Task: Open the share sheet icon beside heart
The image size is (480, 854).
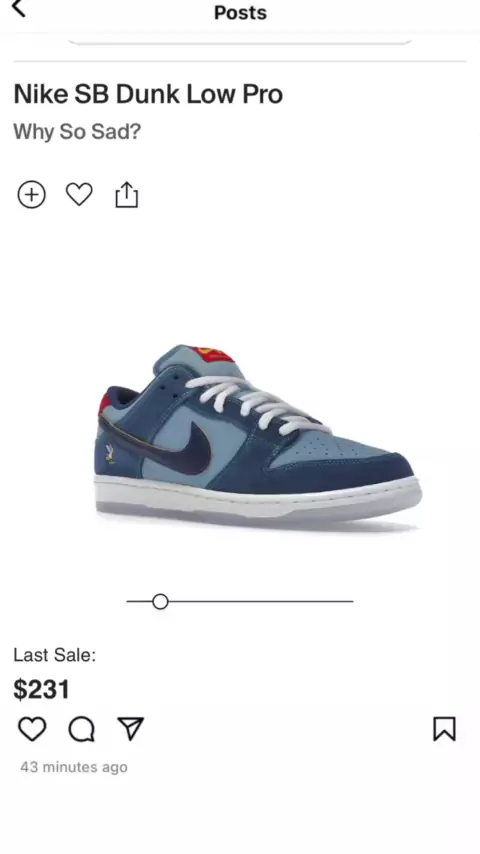Action: coord(126,194)
